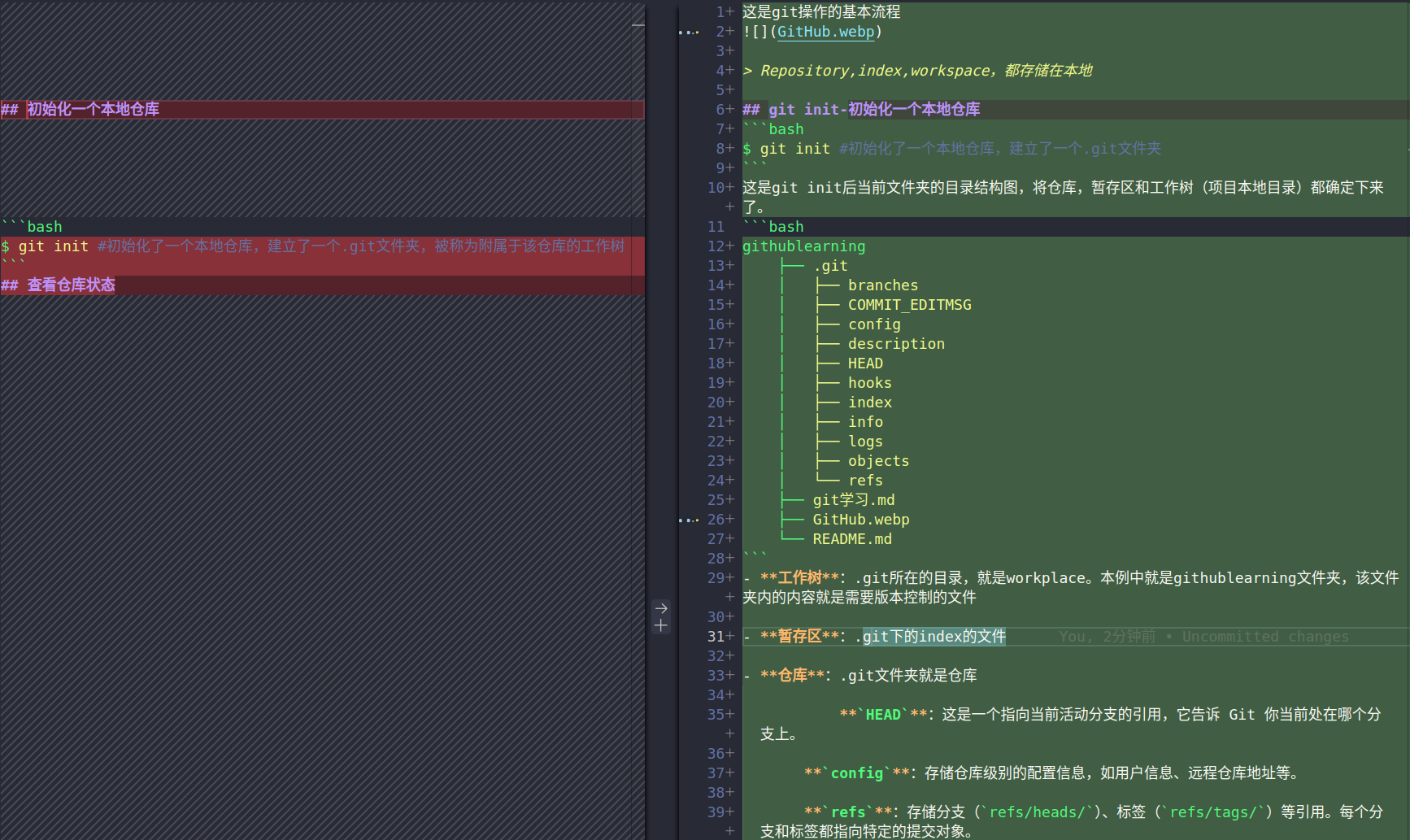Click the '.git' entry in the tree

[x=830, y=266]
